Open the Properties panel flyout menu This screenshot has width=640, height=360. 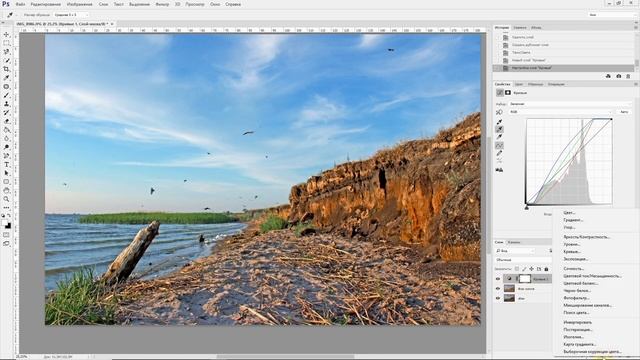click(636, 84)
